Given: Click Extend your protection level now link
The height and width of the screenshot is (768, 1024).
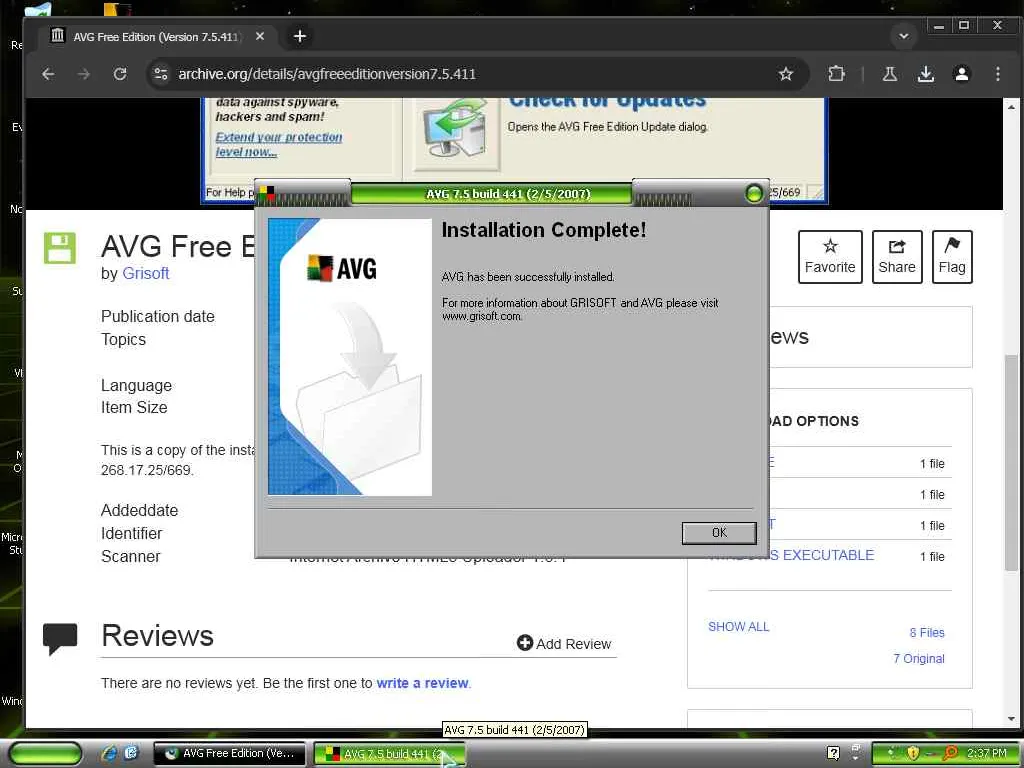Looking at the screenshot, I should coord(279,144).
